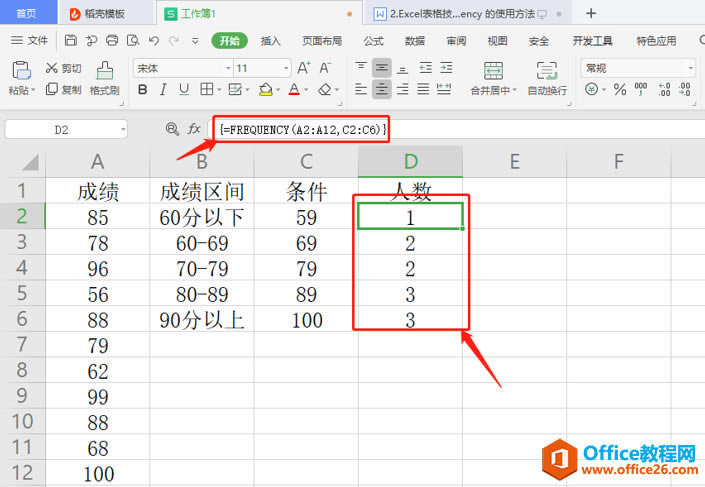Click the Save icon in quick toolbar
705x487 pixels.
[71, 40]
